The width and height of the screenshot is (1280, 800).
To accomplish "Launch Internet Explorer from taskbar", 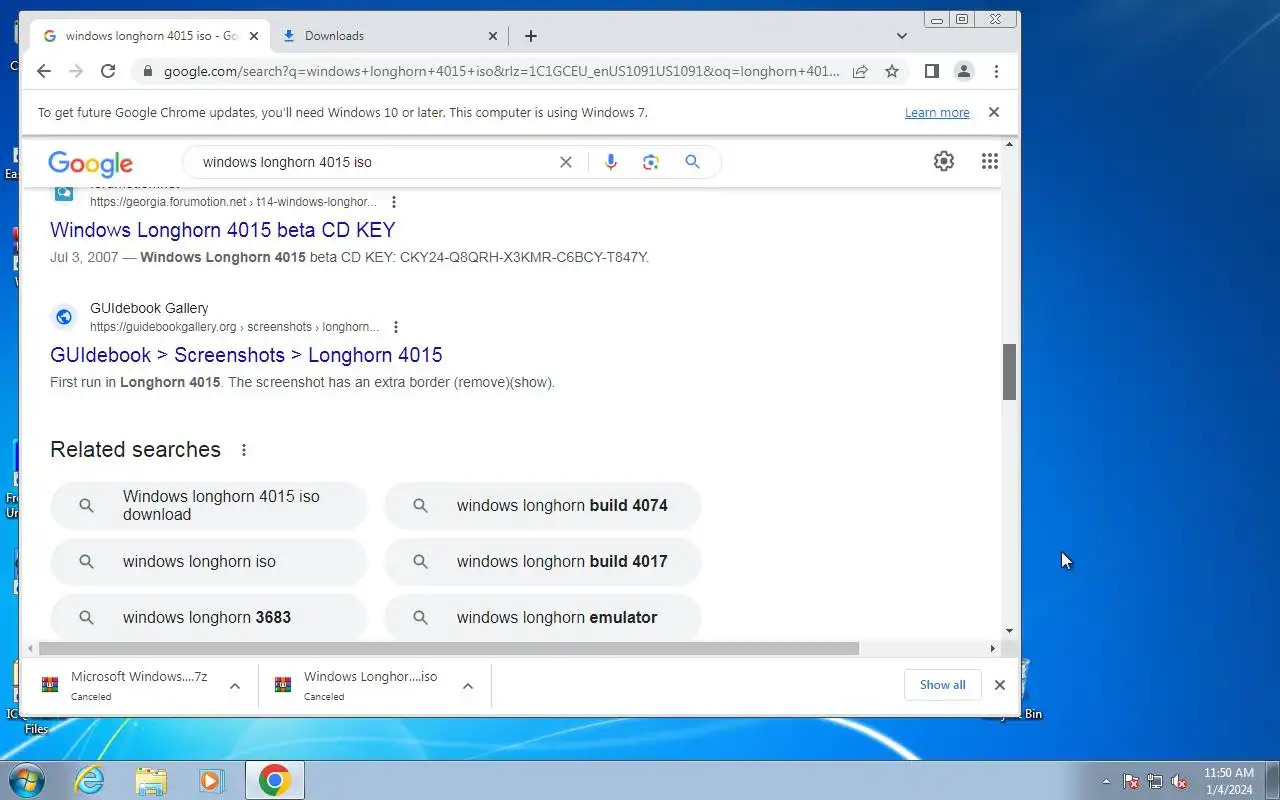I will pyautogui.click(x=90, y=780).
